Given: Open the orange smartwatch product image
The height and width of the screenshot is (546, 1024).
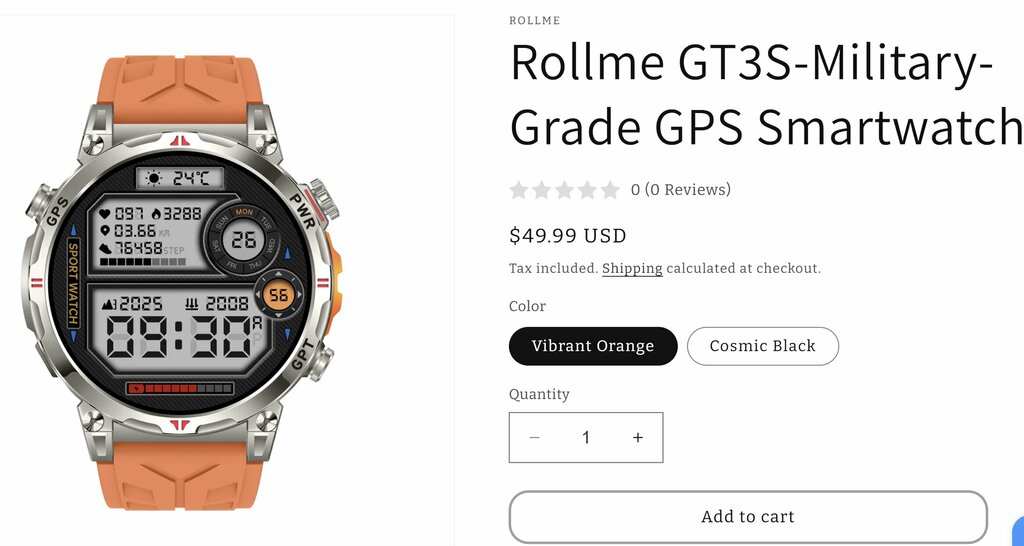Looking at the screenshot, I should pyautogui.click(x=180, y=280).
